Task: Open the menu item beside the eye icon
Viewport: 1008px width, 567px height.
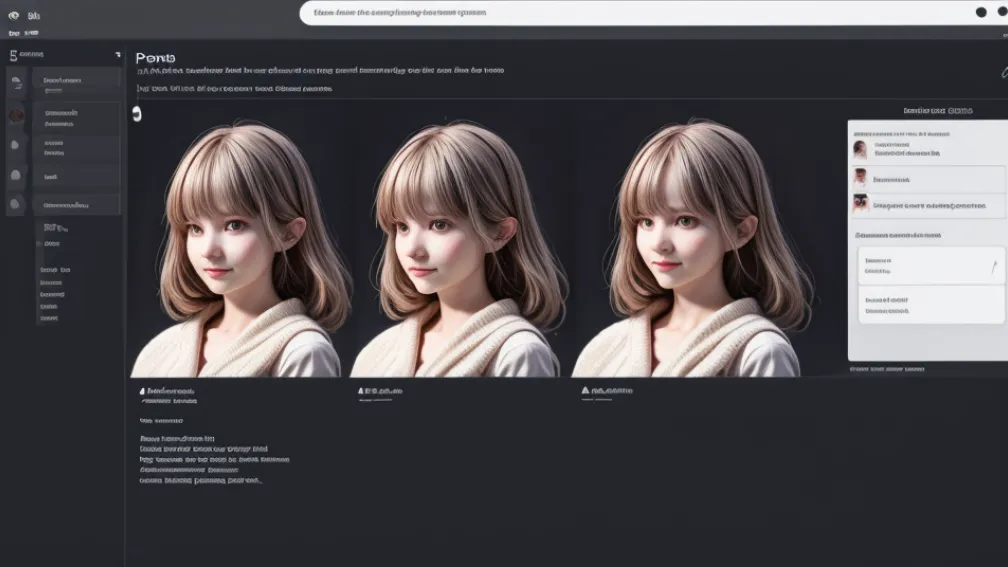Action: [35, 16]
